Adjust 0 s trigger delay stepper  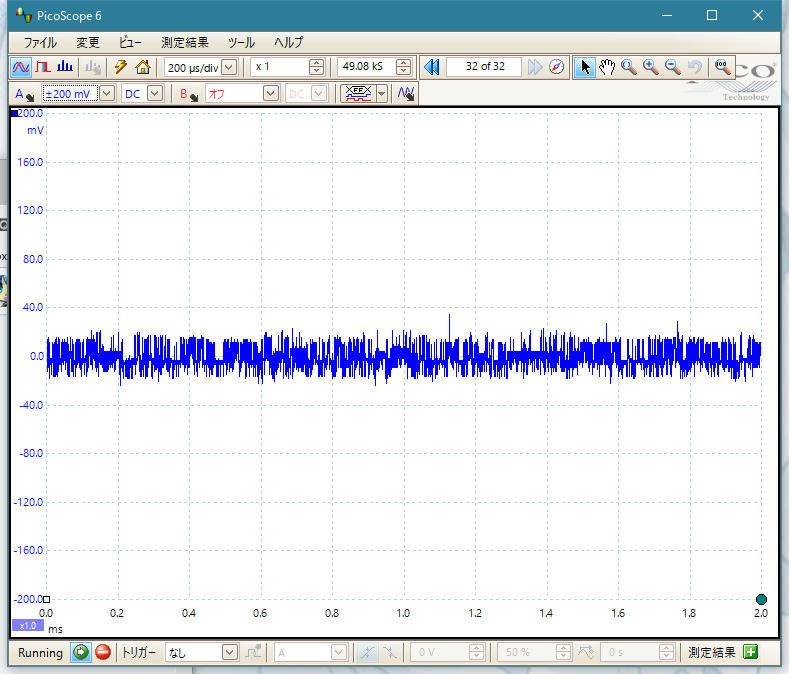pyautogui.click(x=666, y=652)
